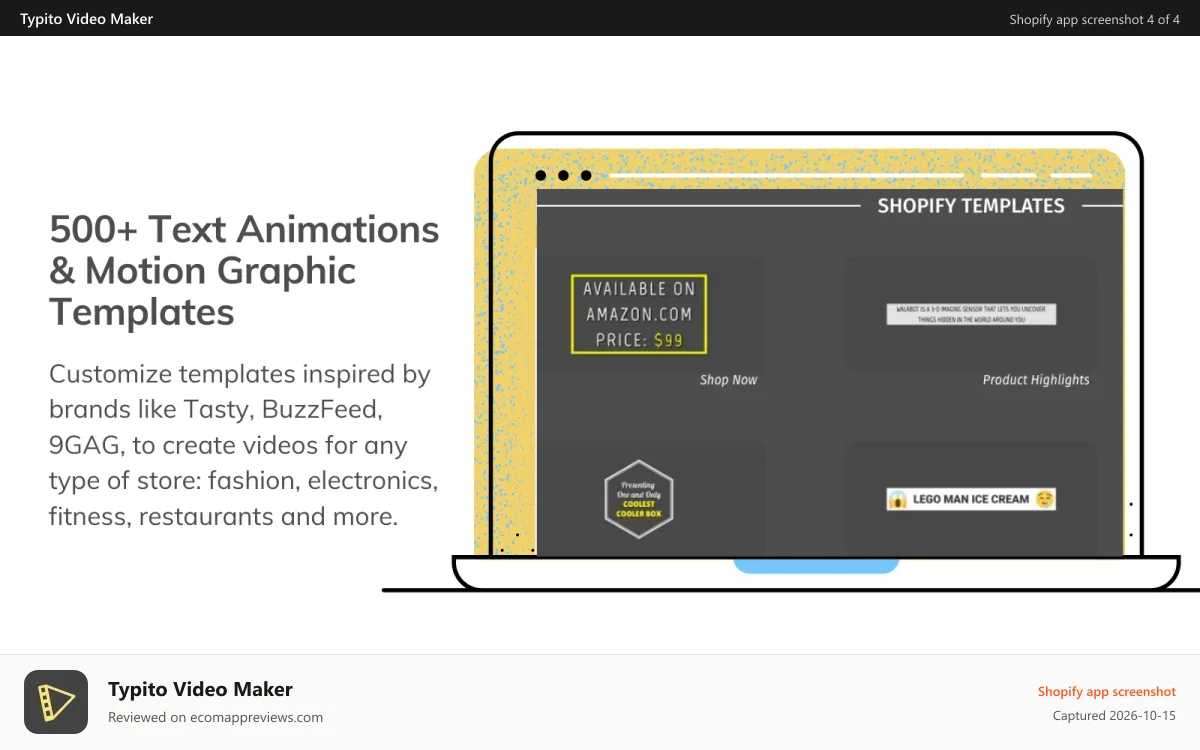
Task: Click the blue button below the laptop screen
Action: click(x=816, y=565)
